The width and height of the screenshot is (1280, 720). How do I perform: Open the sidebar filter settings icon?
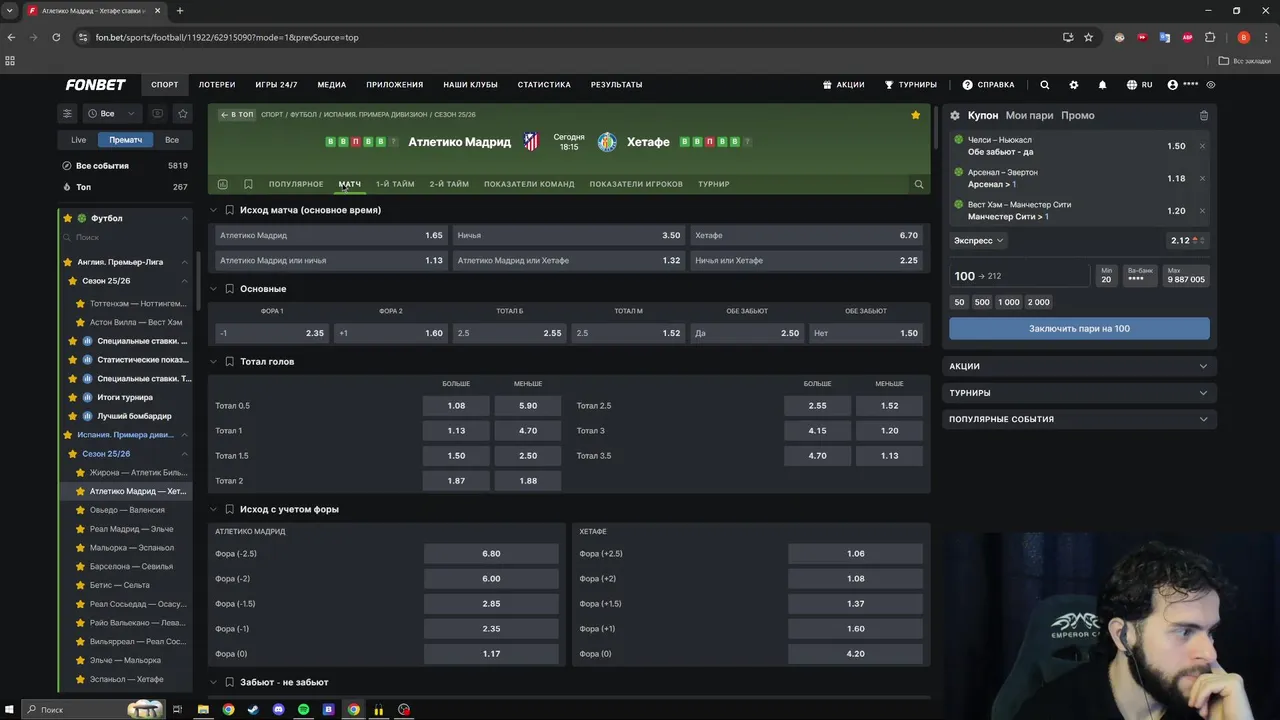[x=67, y=113]
